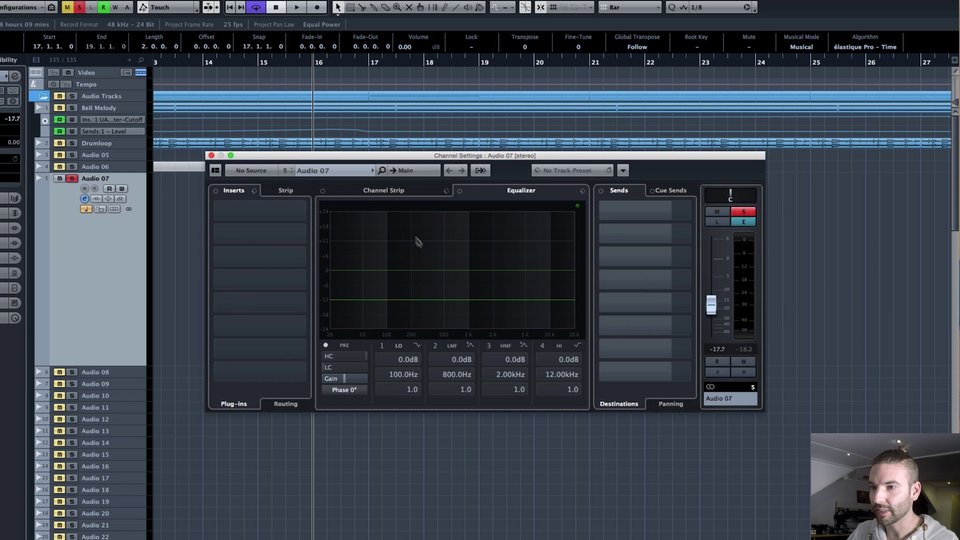This screenshot has width=960, height=540.
Task: Select the Draw pencil tool
Action: click(444, 7)
